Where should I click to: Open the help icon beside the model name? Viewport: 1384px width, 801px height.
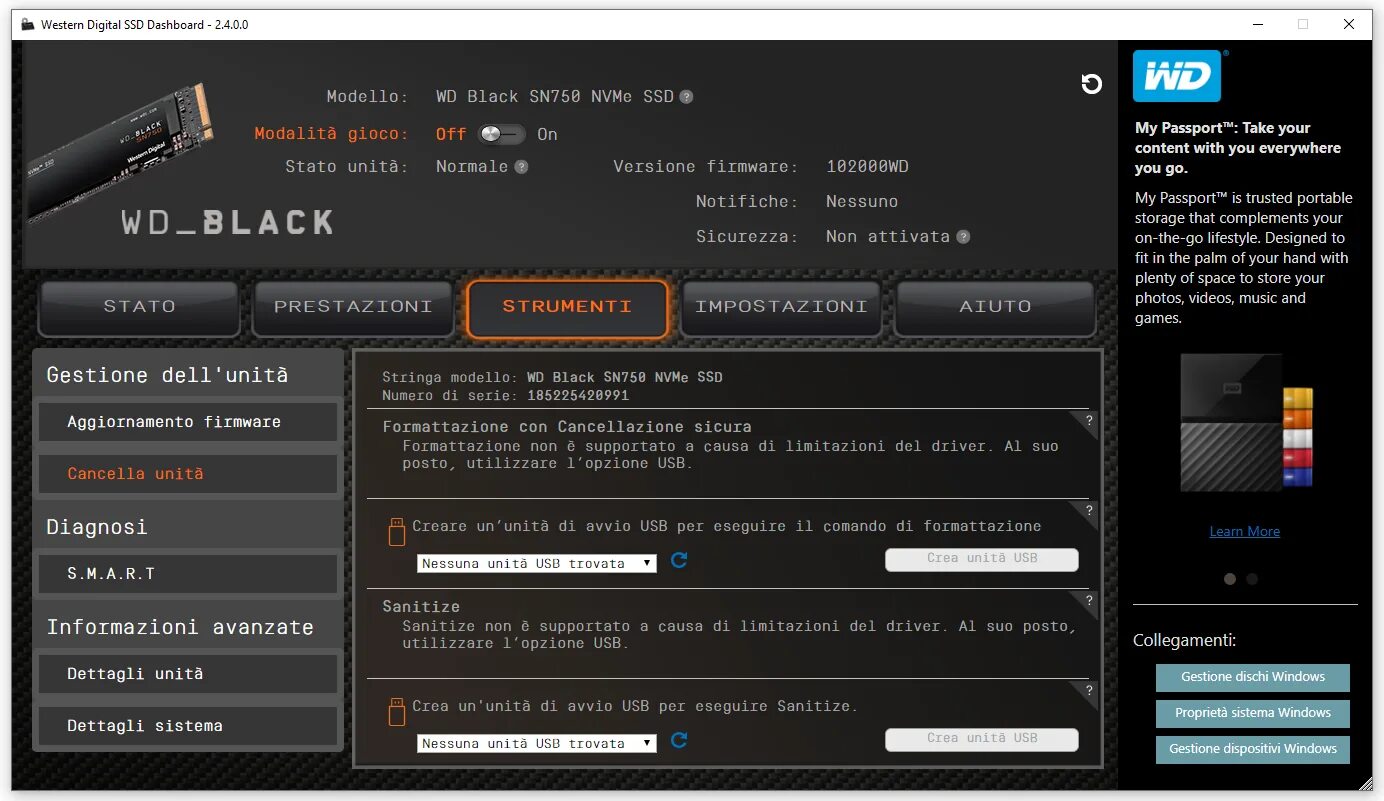click(x=686, y=97)
